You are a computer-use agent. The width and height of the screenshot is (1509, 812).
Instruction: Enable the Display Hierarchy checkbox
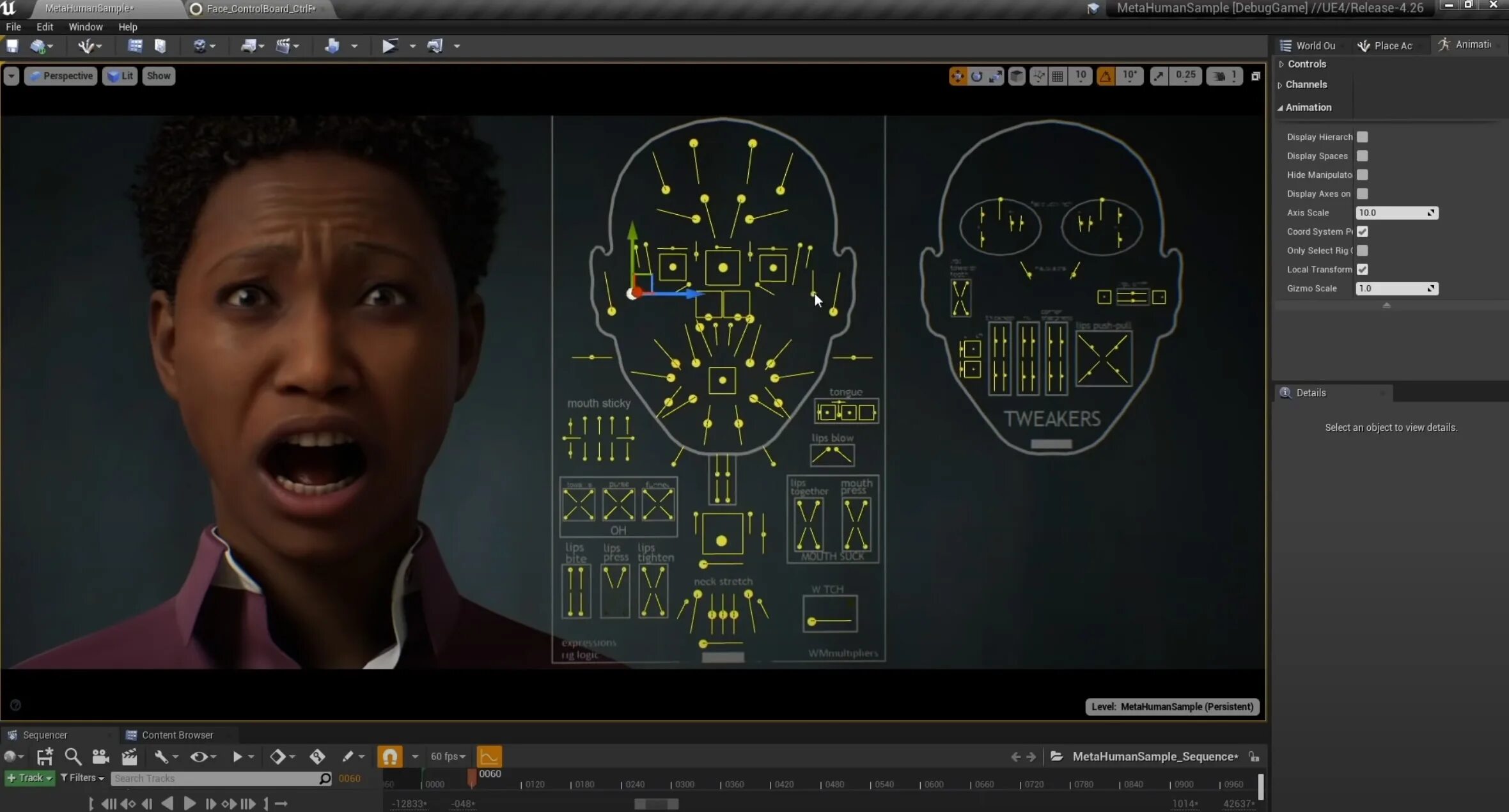1363,137
